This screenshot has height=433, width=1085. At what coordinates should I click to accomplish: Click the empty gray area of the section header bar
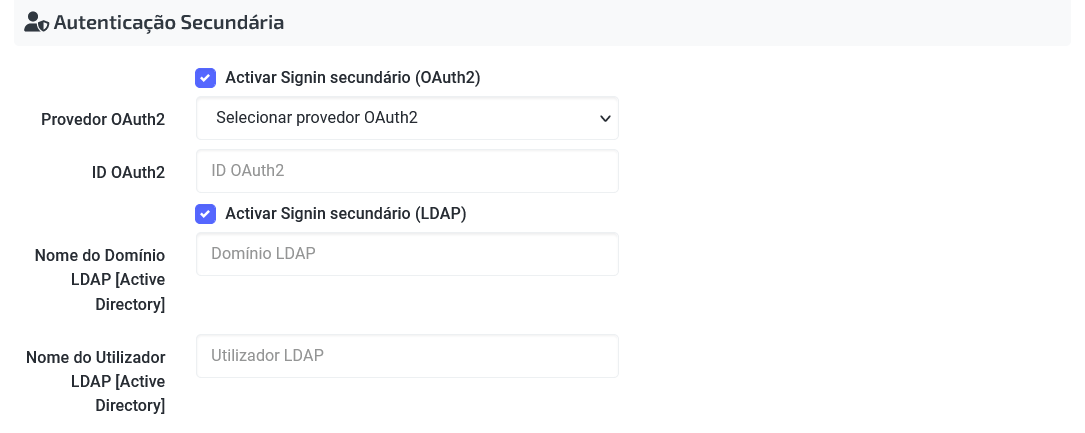678,22
